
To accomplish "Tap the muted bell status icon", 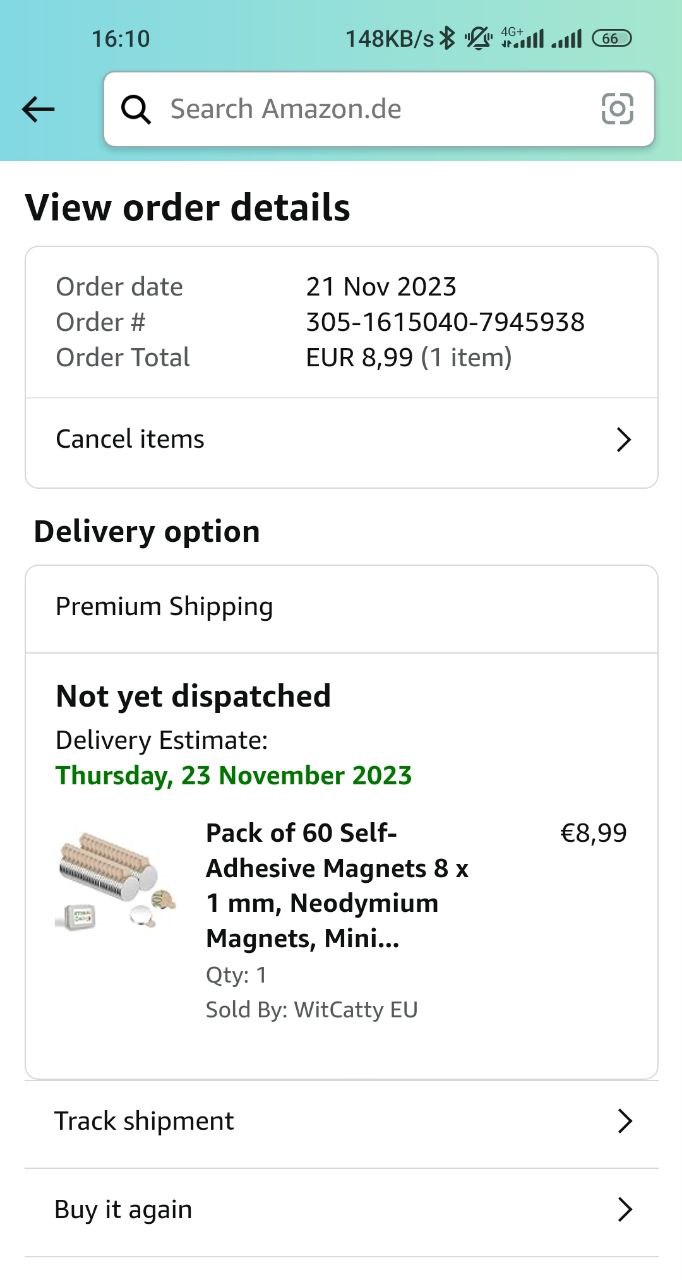I will point(479,38).
